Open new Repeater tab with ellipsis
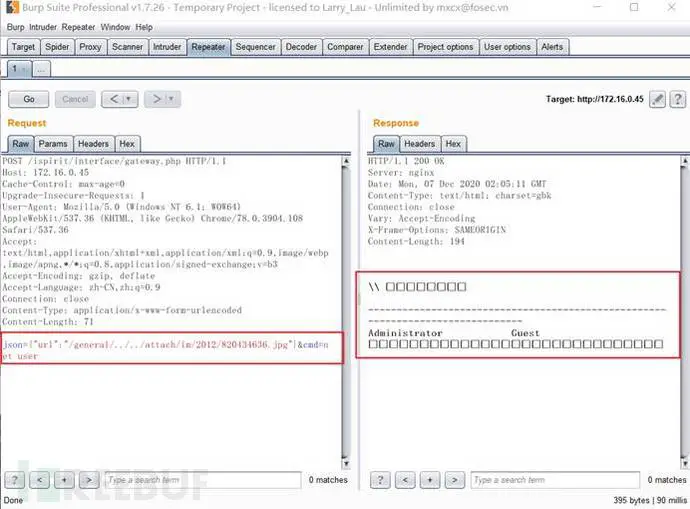This screenshot has width=690, height=509. pyautogui.click(x=41, y=69)
